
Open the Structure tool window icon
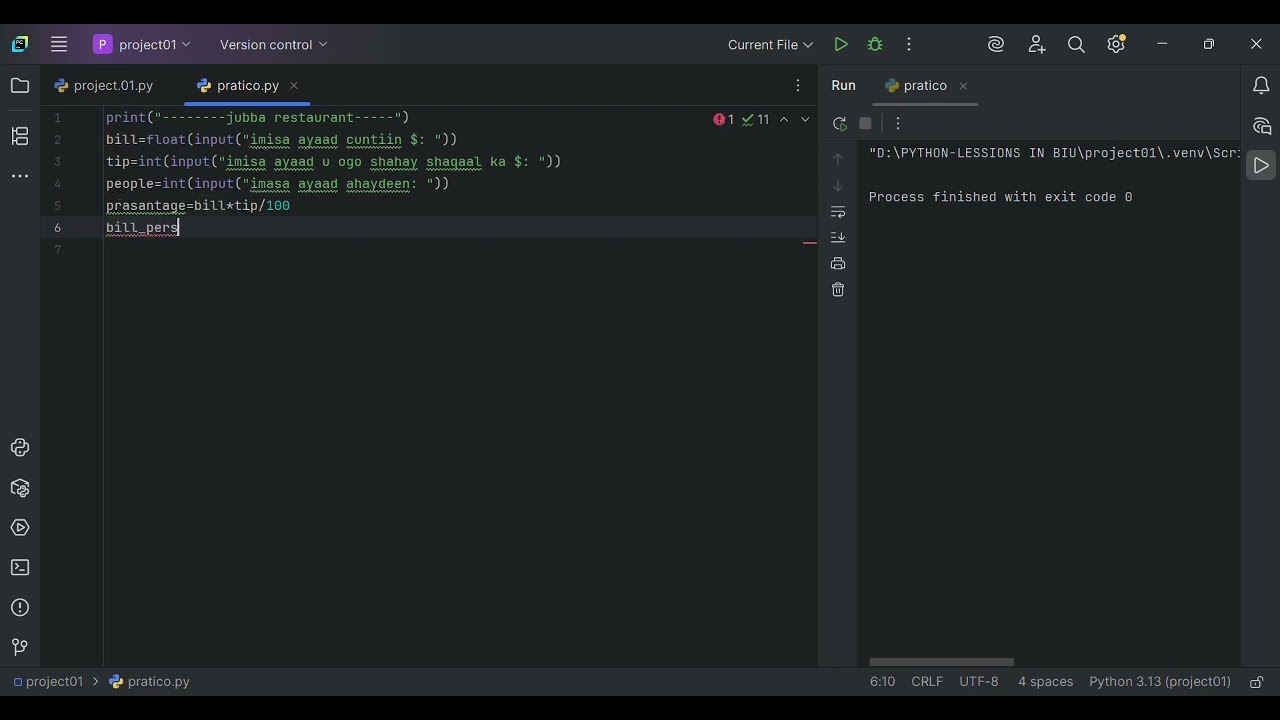point(20,136)
